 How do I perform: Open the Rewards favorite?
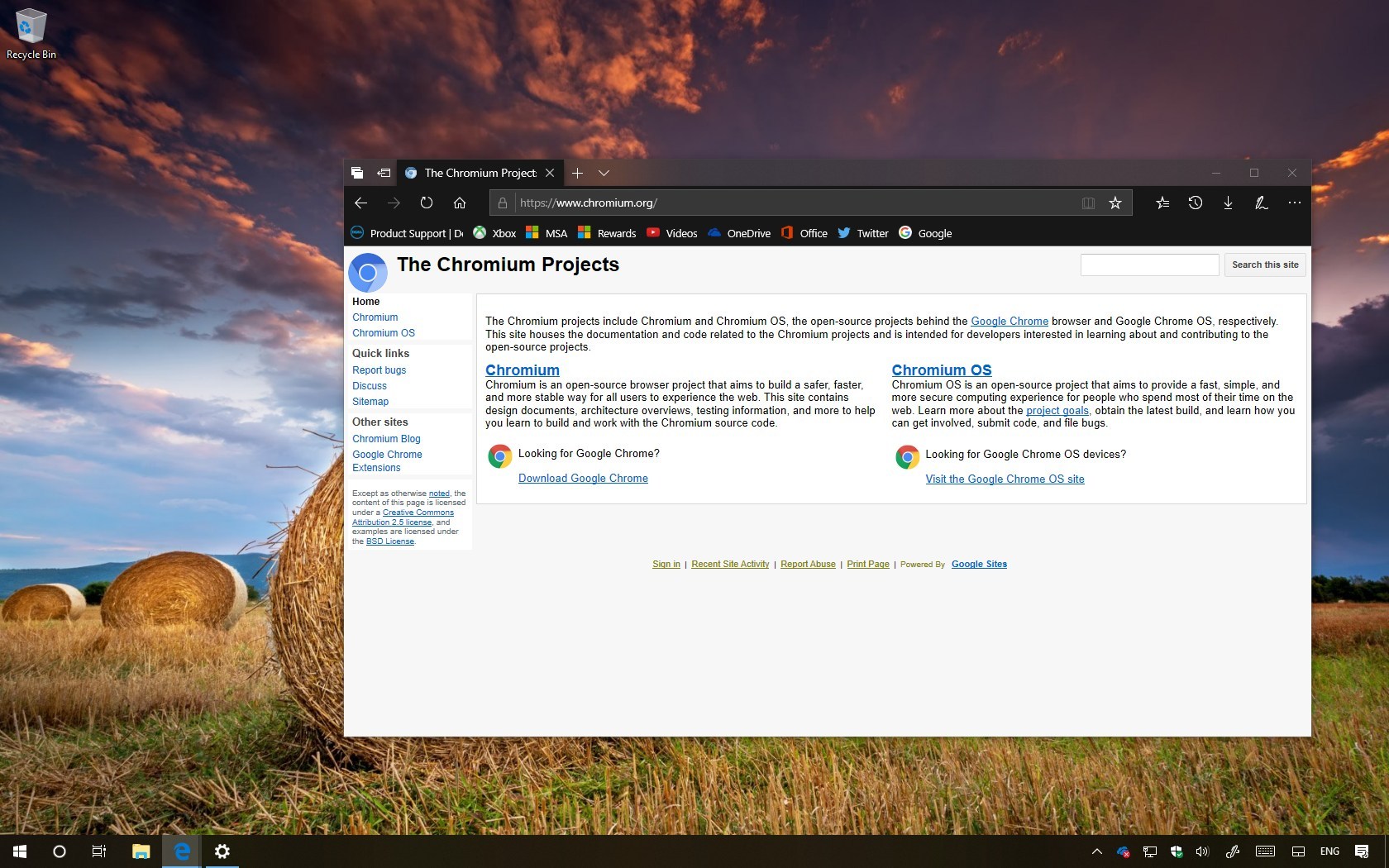point(607,233)
